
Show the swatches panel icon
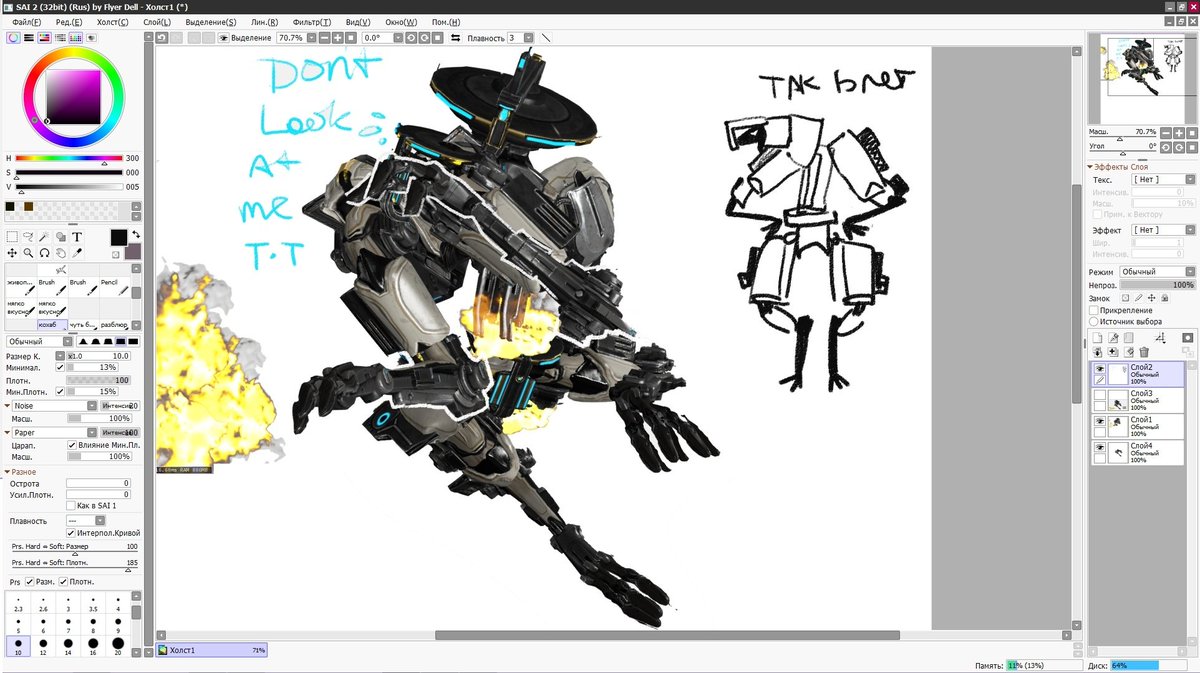coord(75,38)
